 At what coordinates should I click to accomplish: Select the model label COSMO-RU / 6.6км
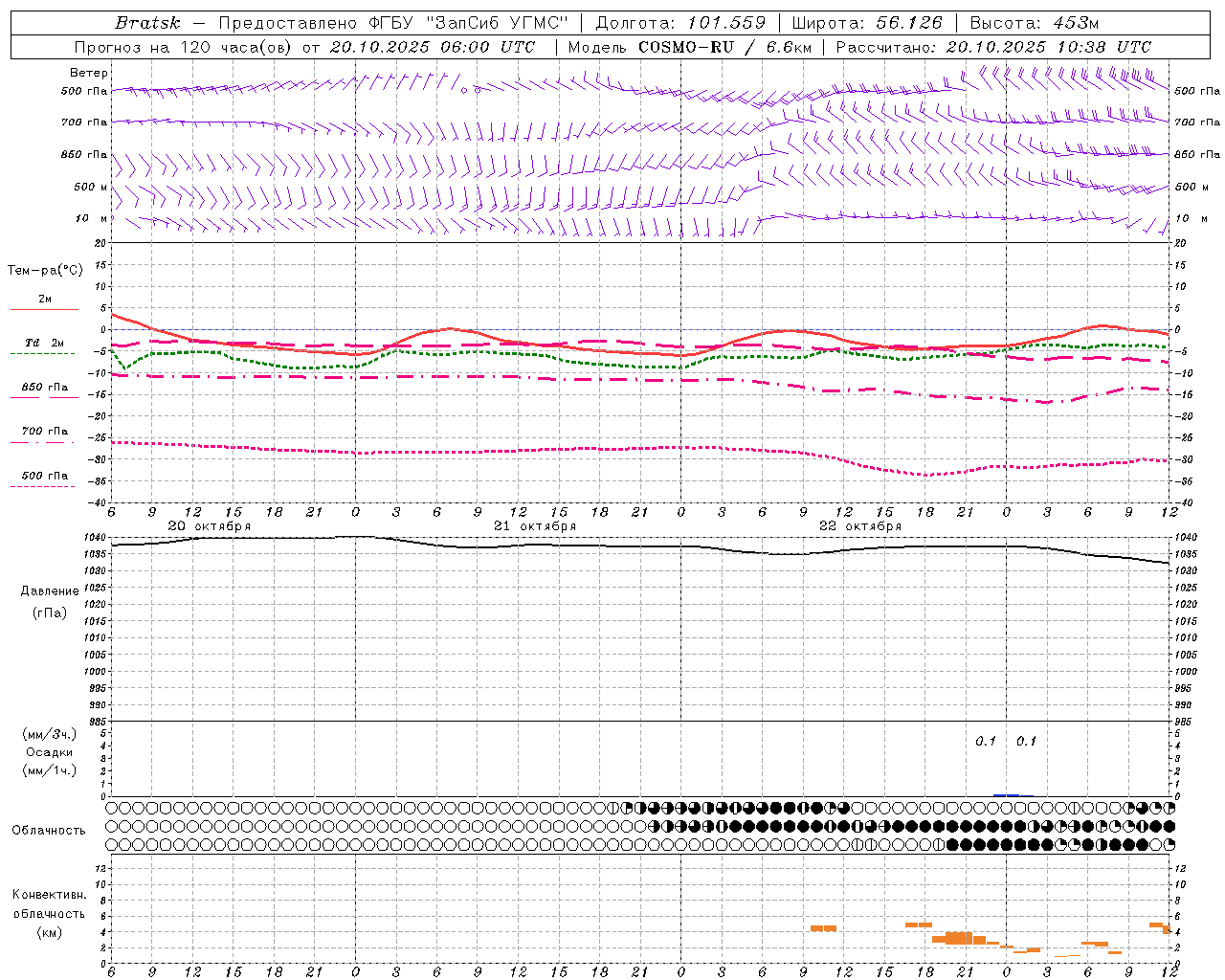pos(726,47)
